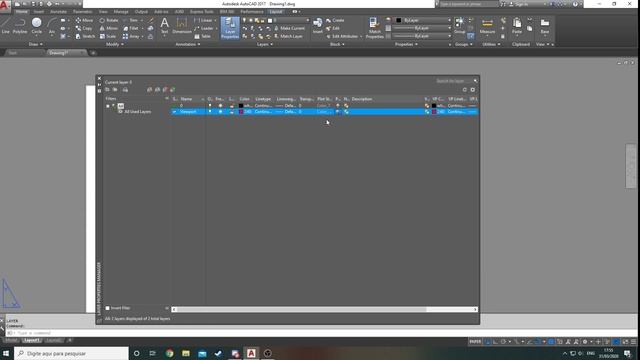
Task: Click color swatch of Viewport layer
Action: pos(241,111)
